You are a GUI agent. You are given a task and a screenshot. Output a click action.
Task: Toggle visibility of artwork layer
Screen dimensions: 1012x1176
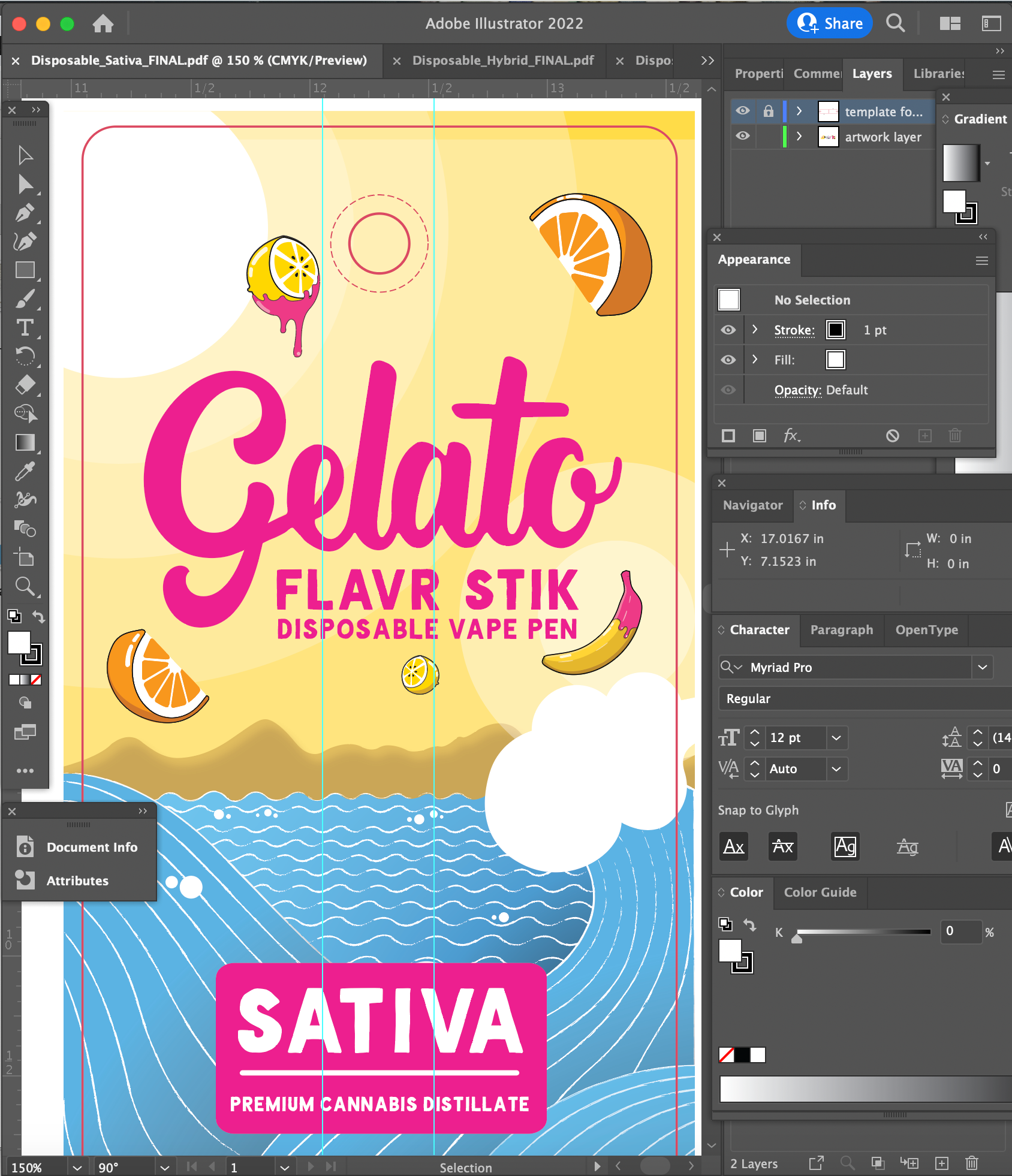[x=743, y=136]
